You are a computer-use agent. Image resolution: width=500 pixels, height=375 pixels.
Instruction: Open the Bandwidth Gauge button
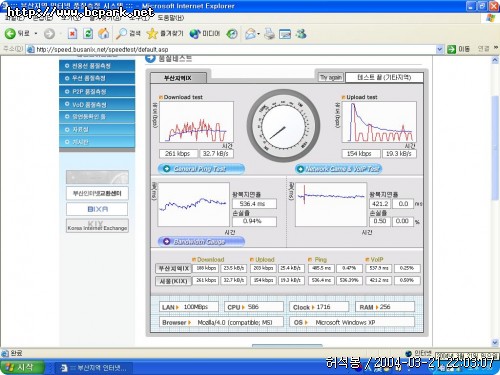coord(201,241)
